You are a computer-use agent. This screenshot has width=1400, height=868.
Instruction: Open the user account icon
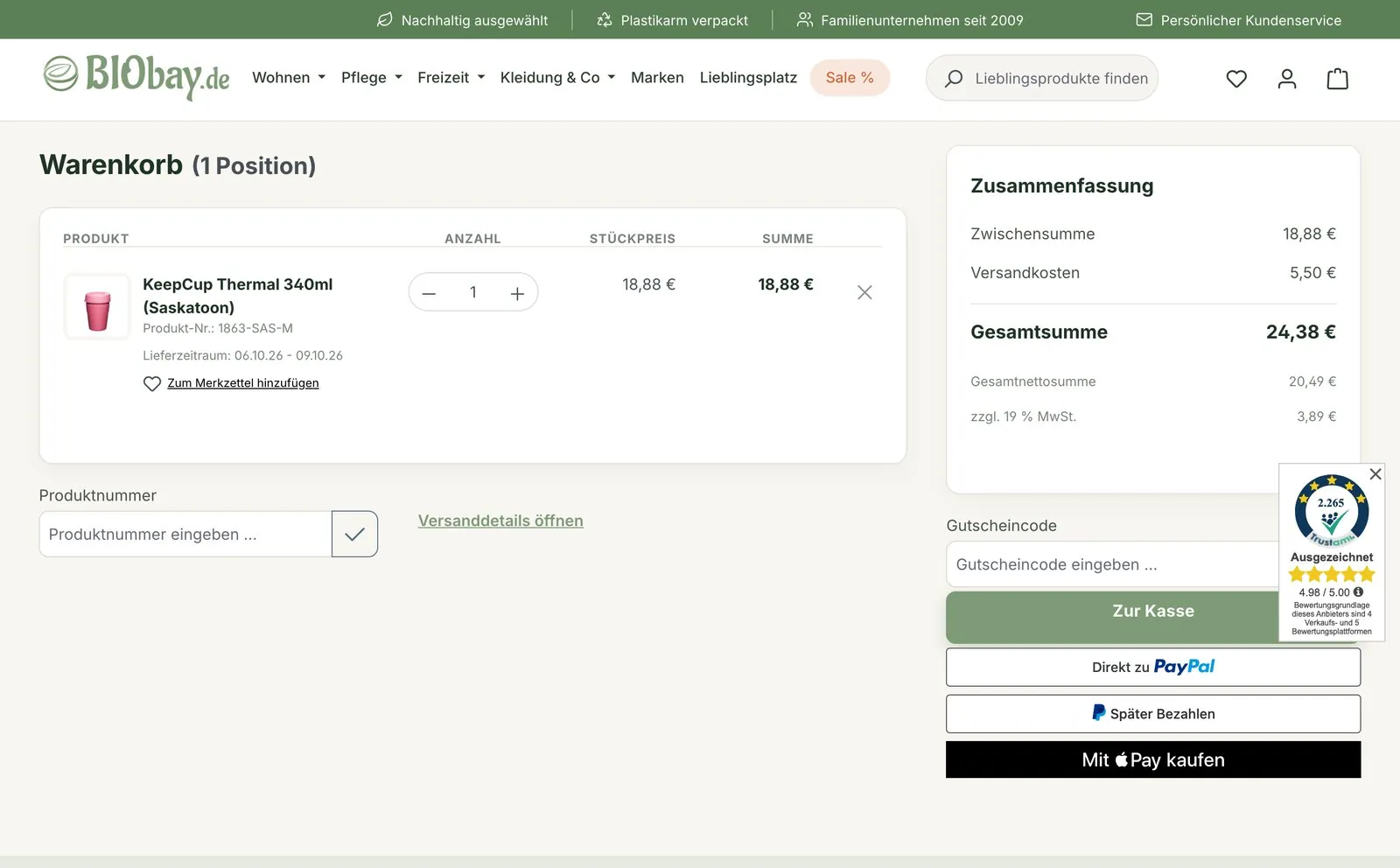1287,79
